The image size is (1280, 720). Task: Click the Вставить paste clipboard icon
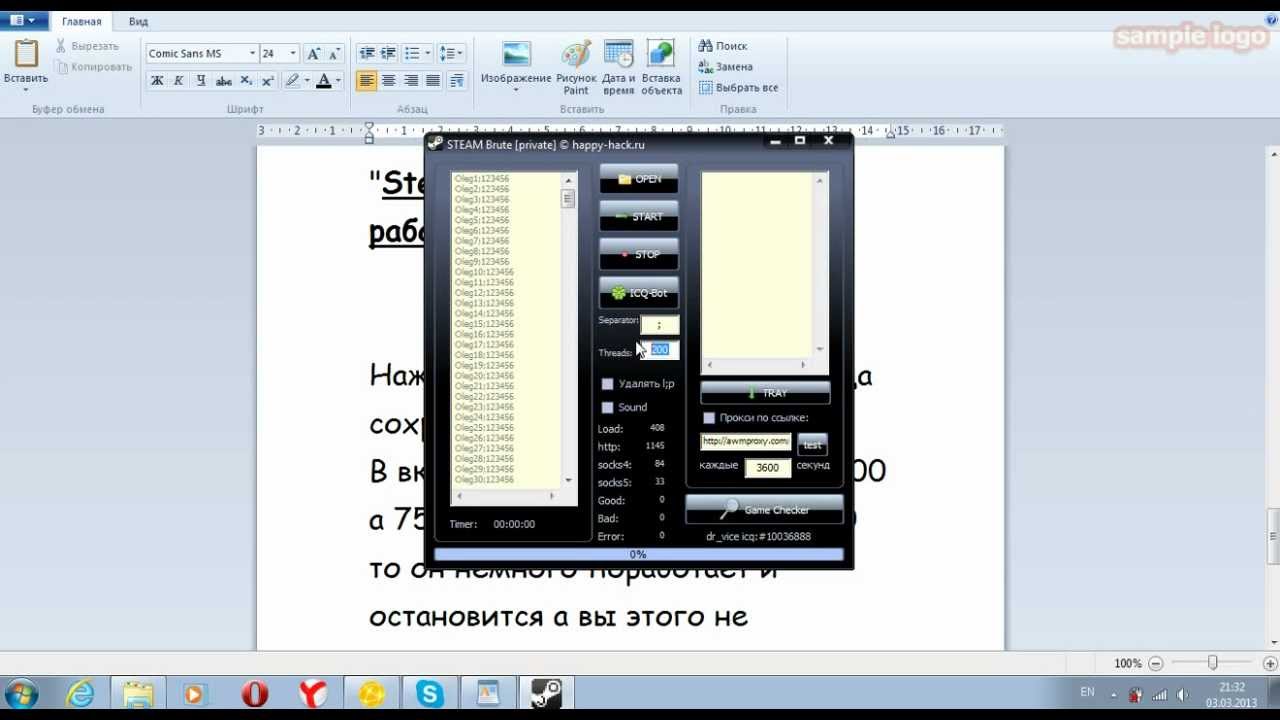25,53
